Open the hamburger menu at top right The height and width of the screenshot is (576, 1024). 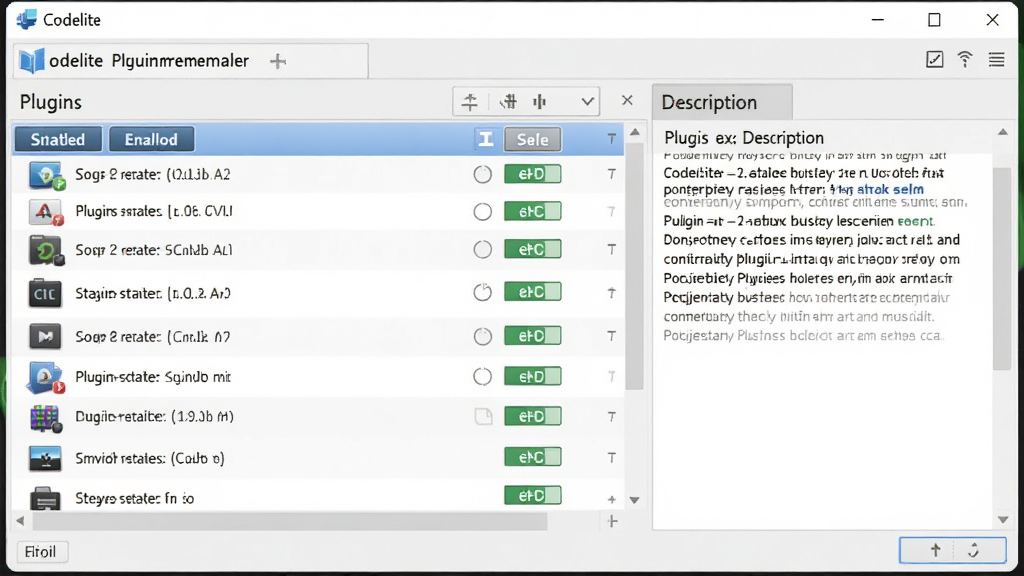(x=996, y=59)
